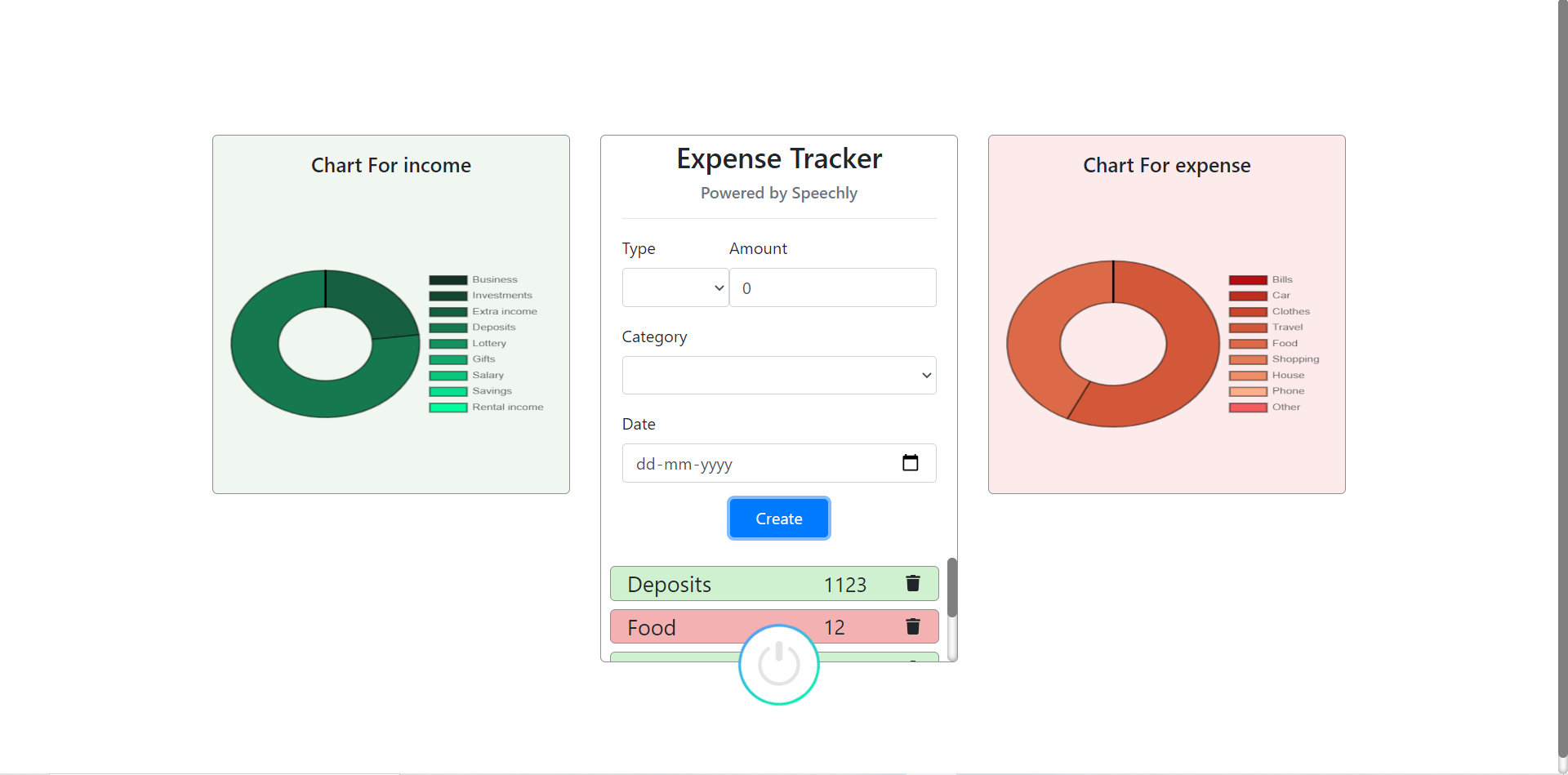Select the Deposits transaction text
Screen dimensions: 1568x775
tap(669, 585)
